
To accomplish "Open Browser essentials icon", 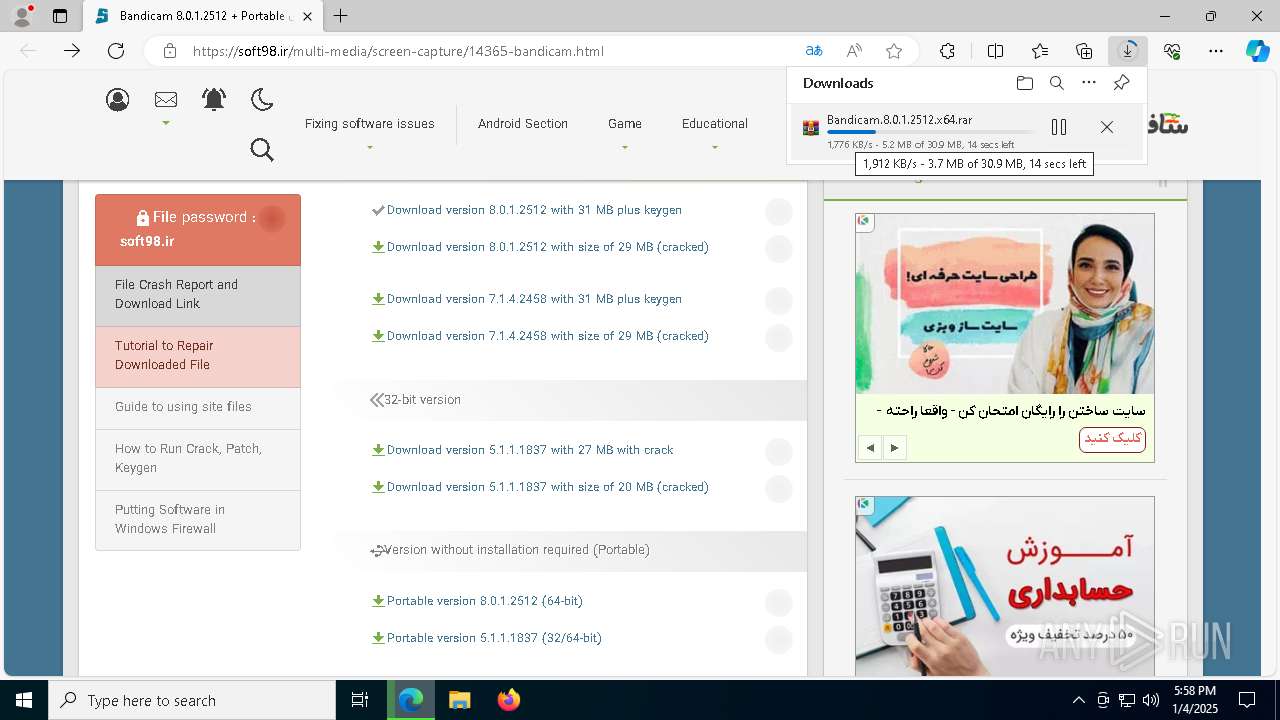I will pos(1172,51).
